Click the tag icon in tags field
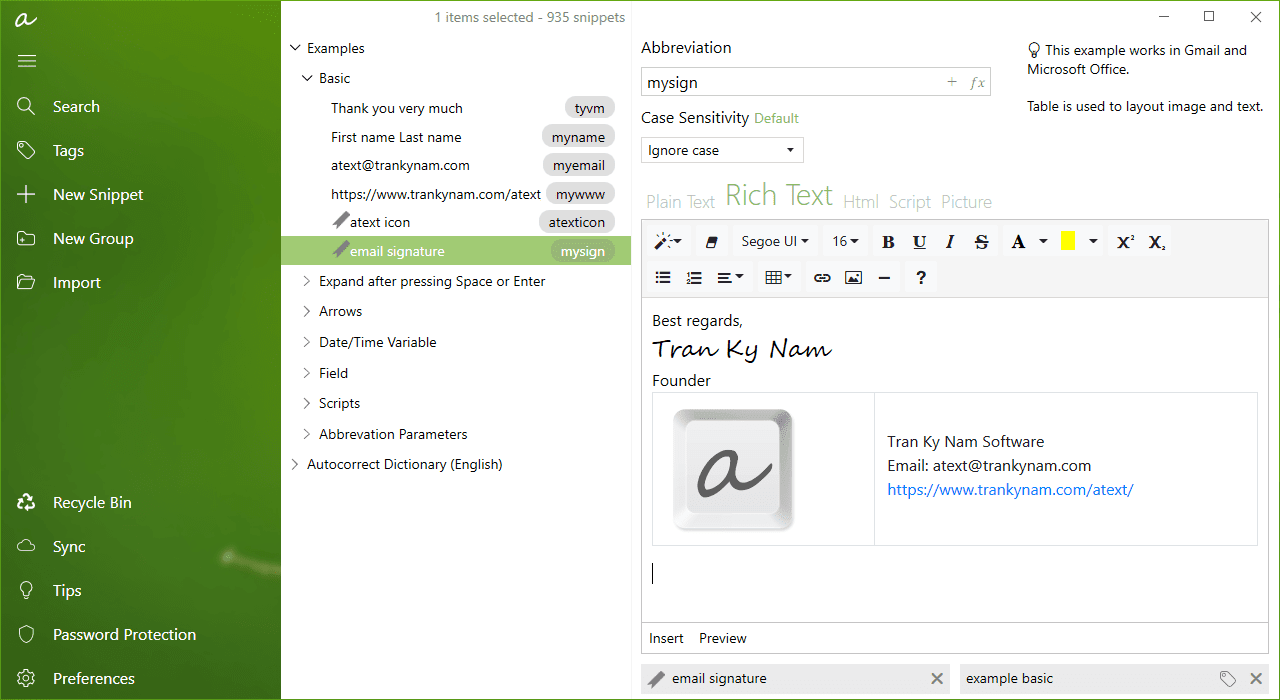This screenshot has width=1280, height=700. click(1228, 679)
